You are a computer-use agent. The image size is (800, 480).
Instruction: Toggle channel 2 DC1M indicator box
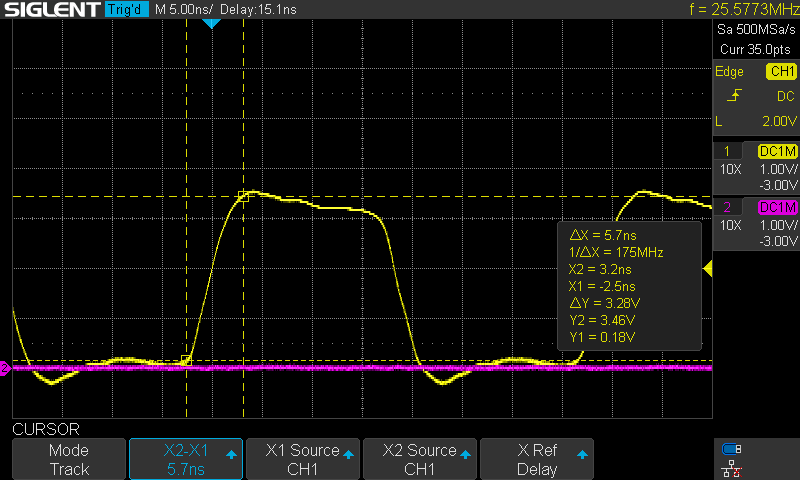pos(777,207)
